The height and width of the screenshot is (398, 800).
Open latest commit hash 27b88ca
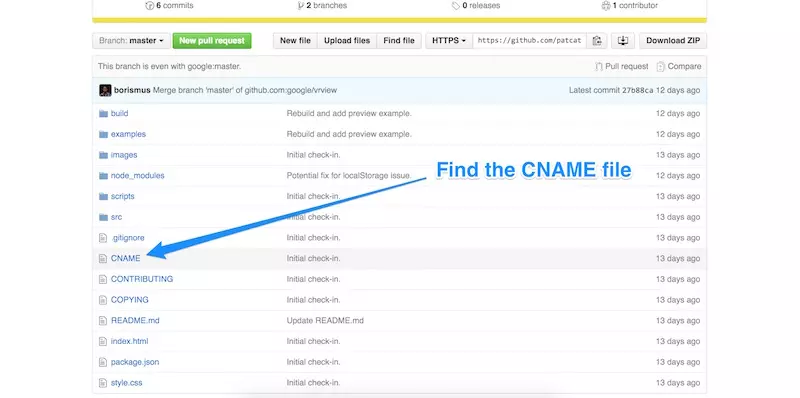pos(637,90)
